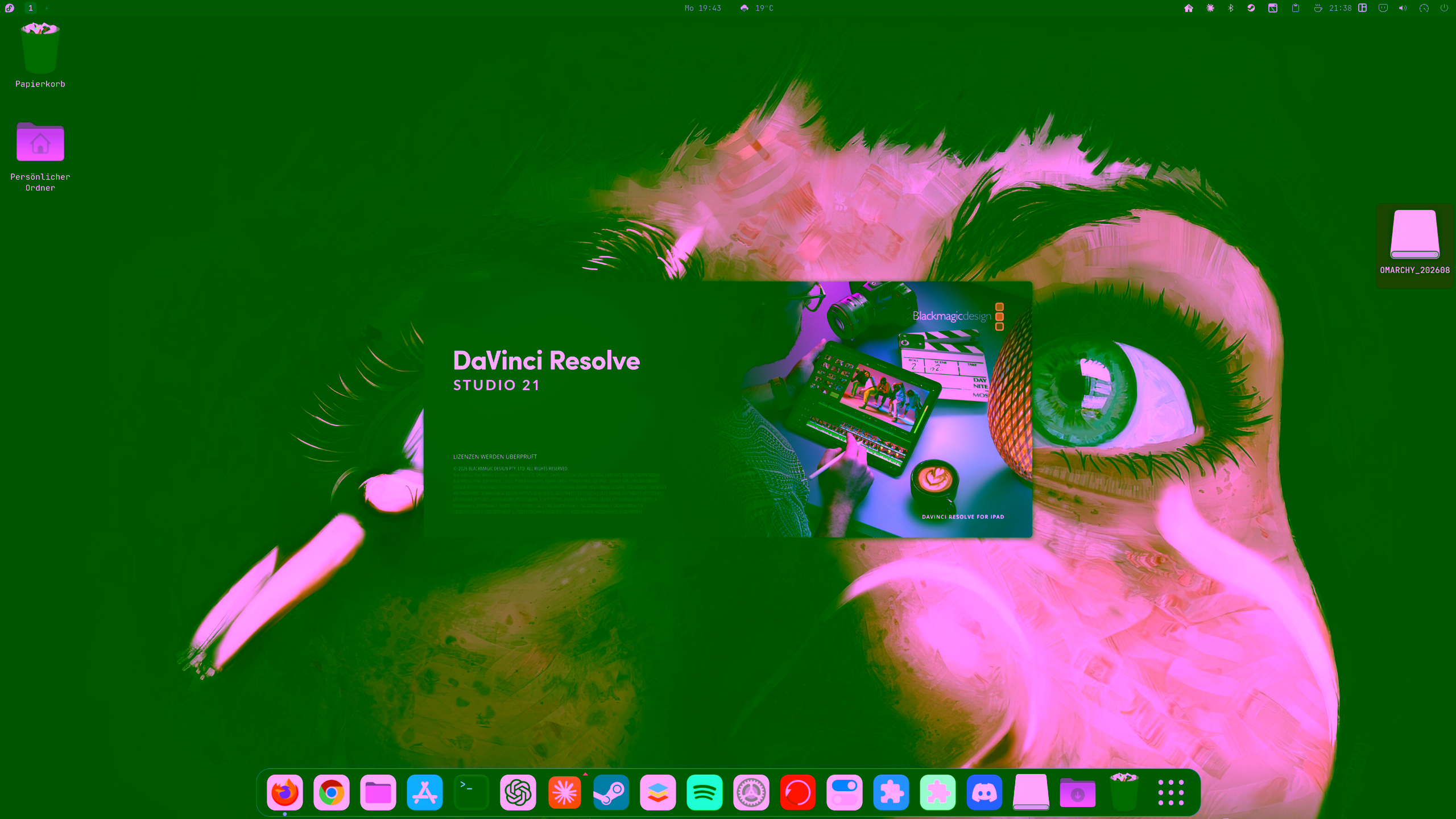This screenshot has width=1456, height=819.
Task: Click DAVINCI RESOLVE FOR IPAD caption
Action: [x=963, y=517]
